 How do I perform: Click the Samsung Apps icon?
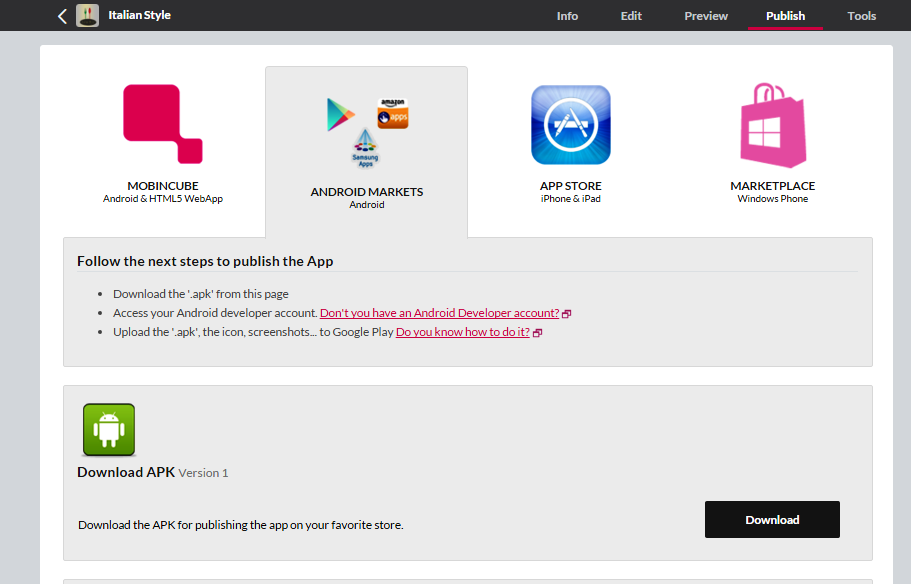pyautogui.click(x=365, y=149)
